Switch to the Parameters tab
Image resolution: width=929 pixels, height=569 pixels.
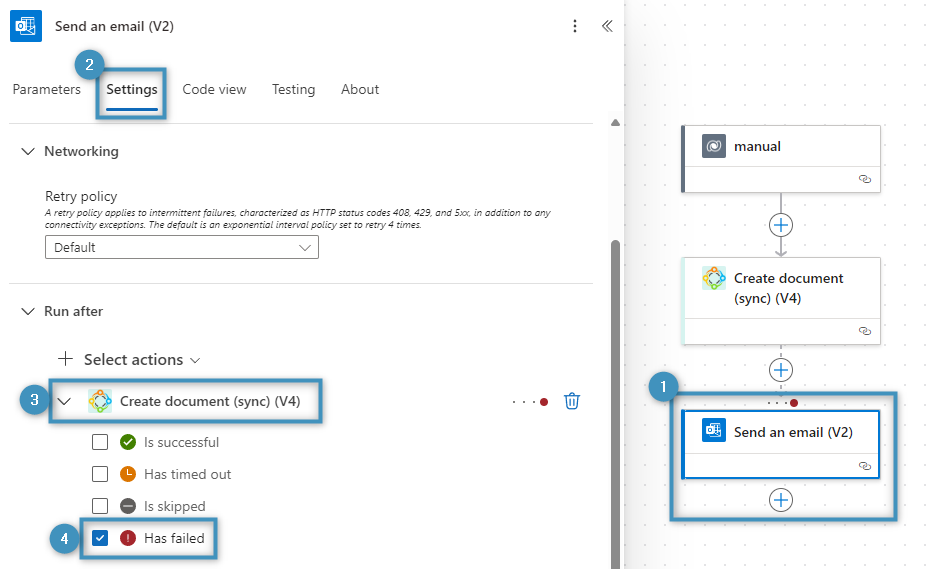[47, 89]
